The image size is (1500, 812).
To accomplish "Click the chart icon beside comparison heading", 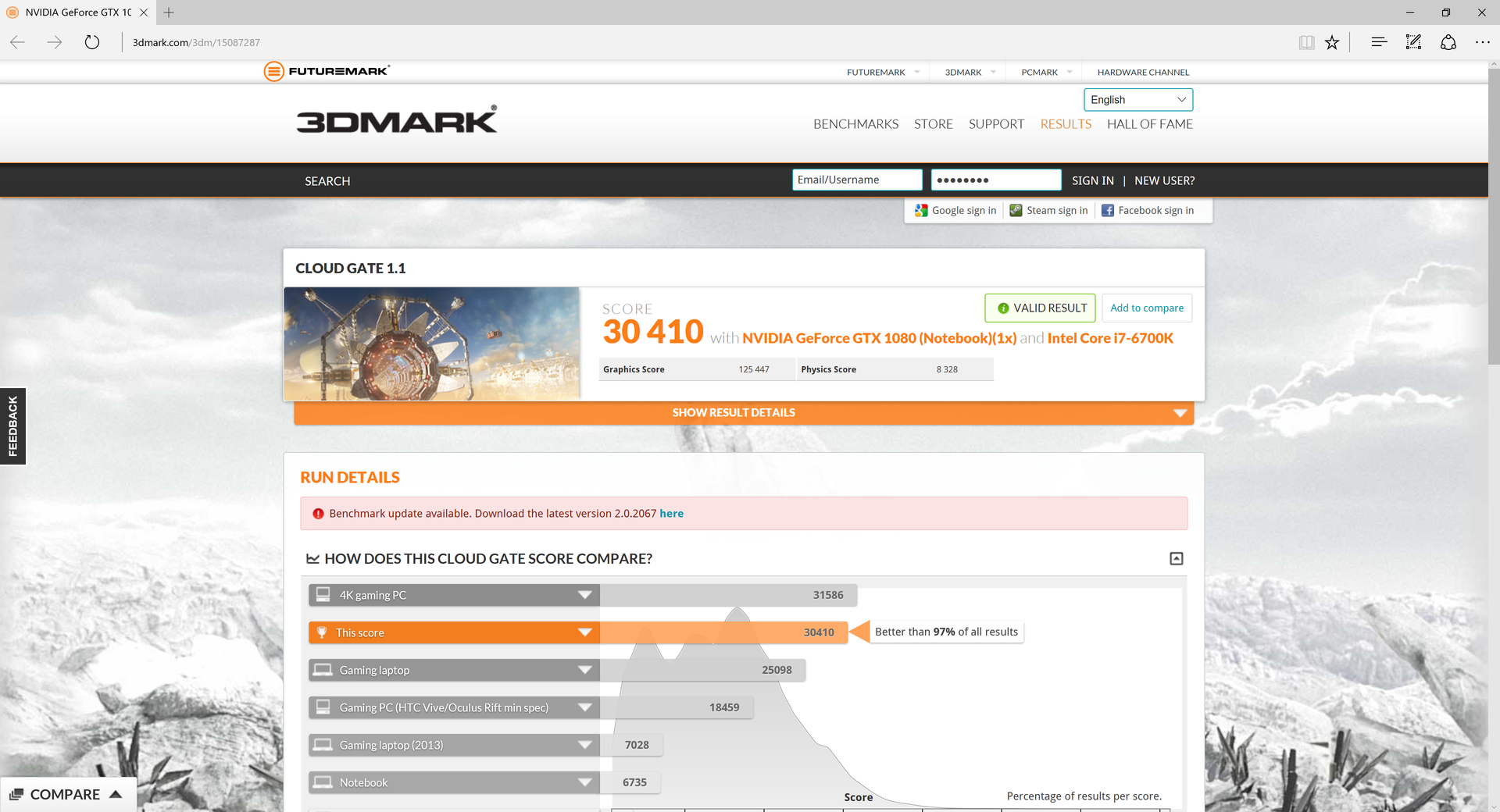I will [312, 558].
